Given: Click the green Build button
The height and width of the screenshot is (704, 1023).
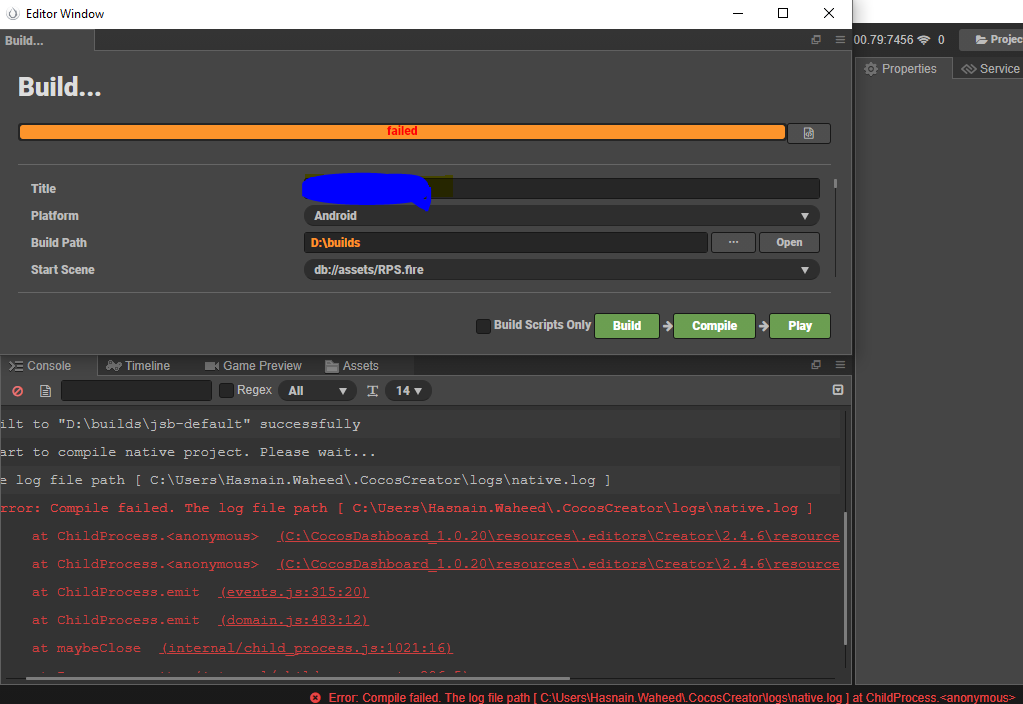Looking at the screenshot, I should [627, 326].
